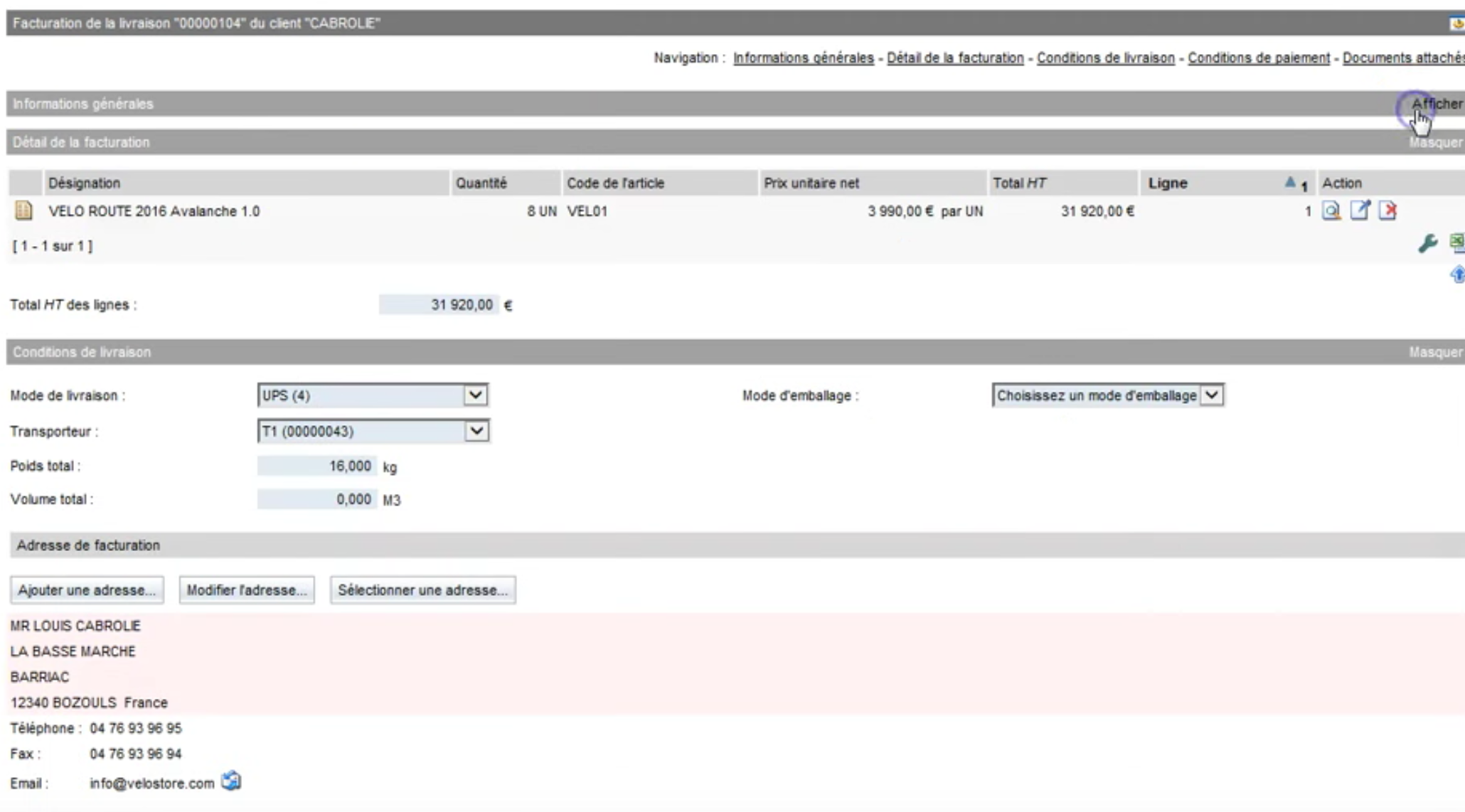
Task: Click the Poids total field 16,000
Action: [x=316, y=466]
